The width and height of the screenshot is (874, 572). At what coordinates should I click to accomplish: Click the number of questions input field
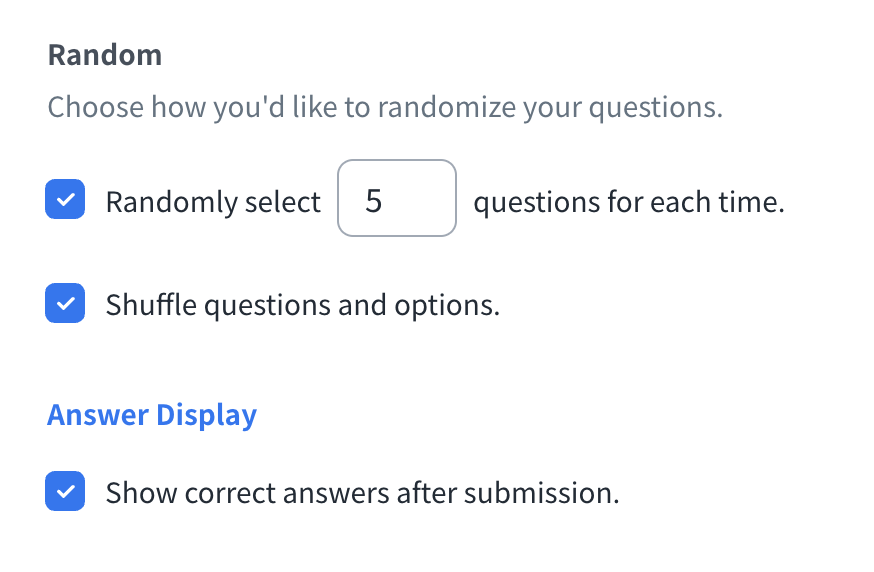[x=397, y=199]
